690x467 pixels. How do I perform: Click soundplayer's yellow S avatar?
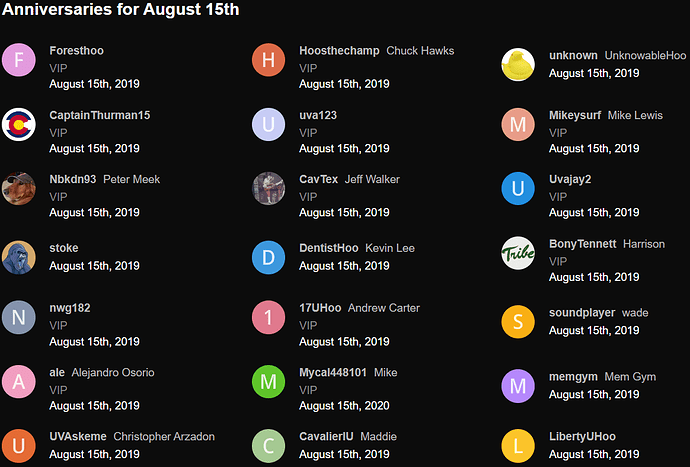pos(518,321)
